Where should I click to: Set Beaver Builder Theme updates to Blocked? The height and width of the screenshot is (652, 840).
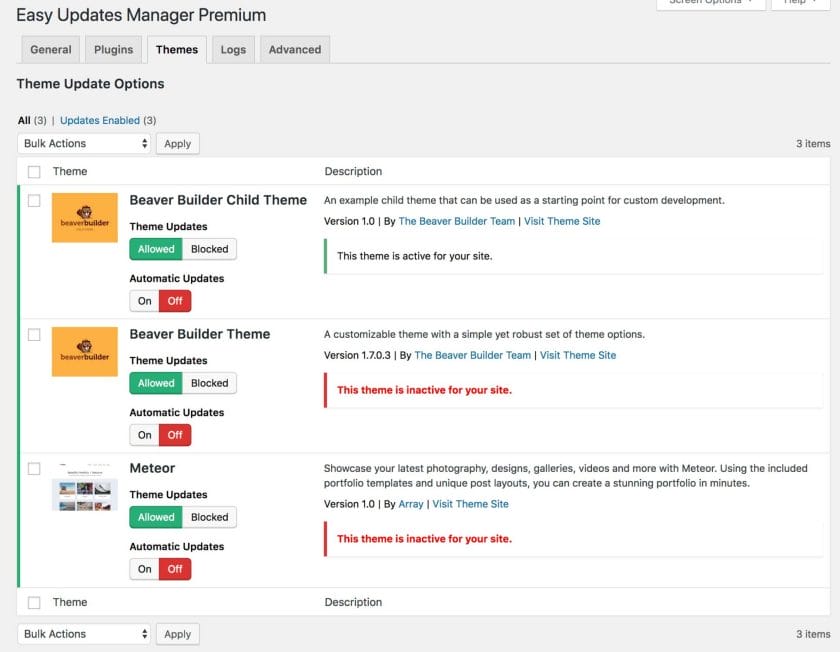209,383
